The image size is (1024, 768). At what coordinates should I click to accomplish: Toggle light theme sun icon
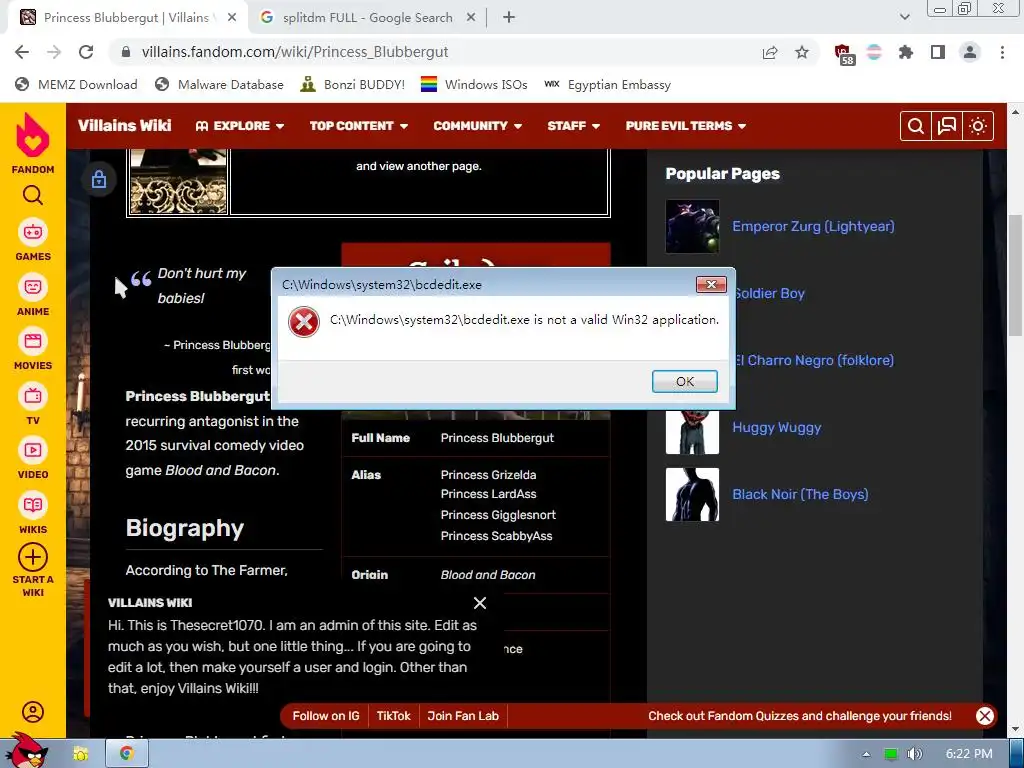(978, 126)
